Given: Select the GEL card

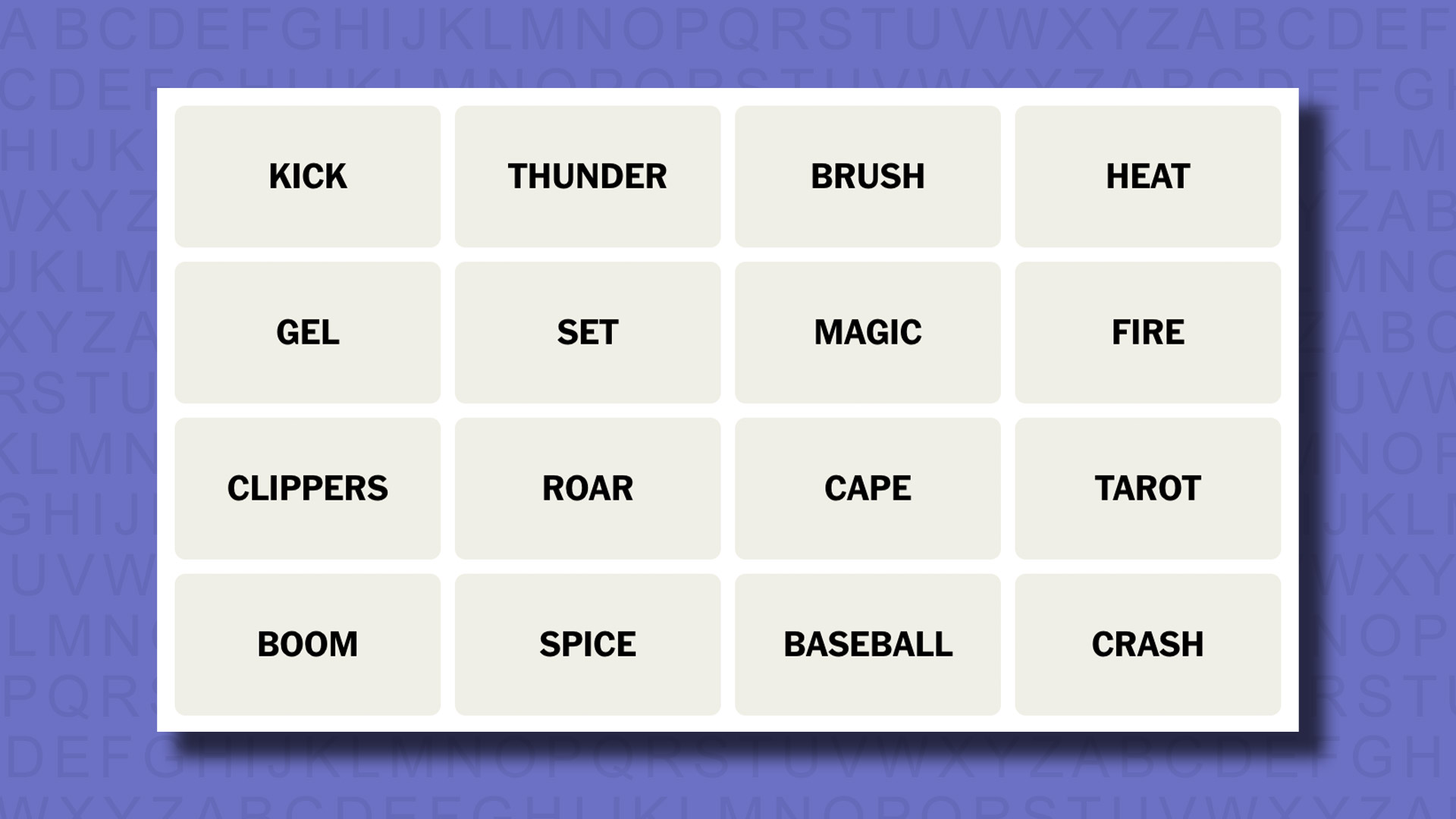Looking at the screenshot, I should tap(307, 332).
